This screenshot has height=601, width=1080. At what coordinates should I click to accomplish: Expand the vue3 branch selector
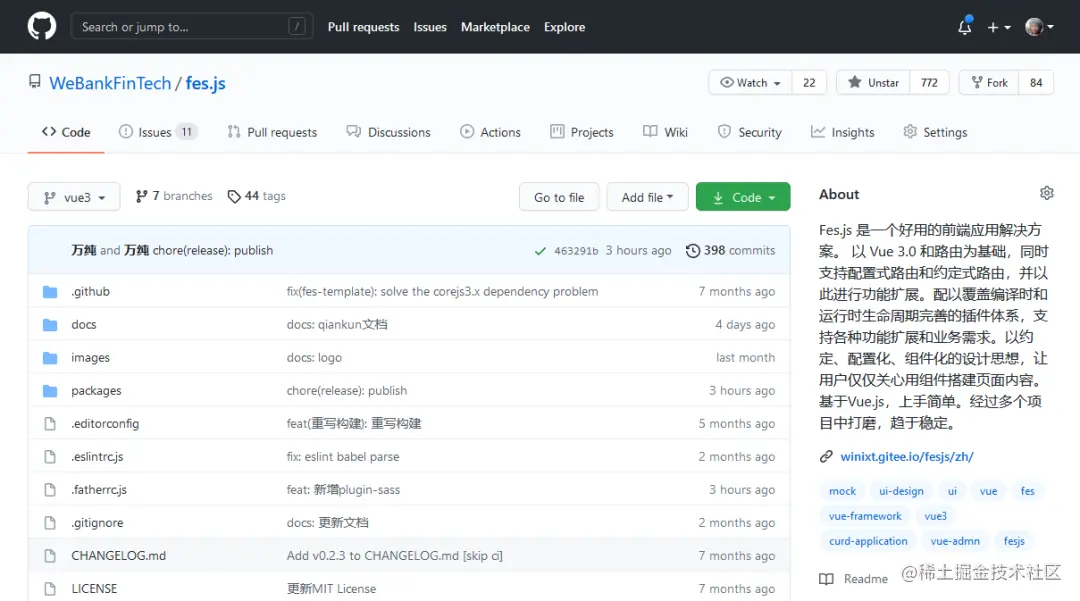(x=74, y=197)
